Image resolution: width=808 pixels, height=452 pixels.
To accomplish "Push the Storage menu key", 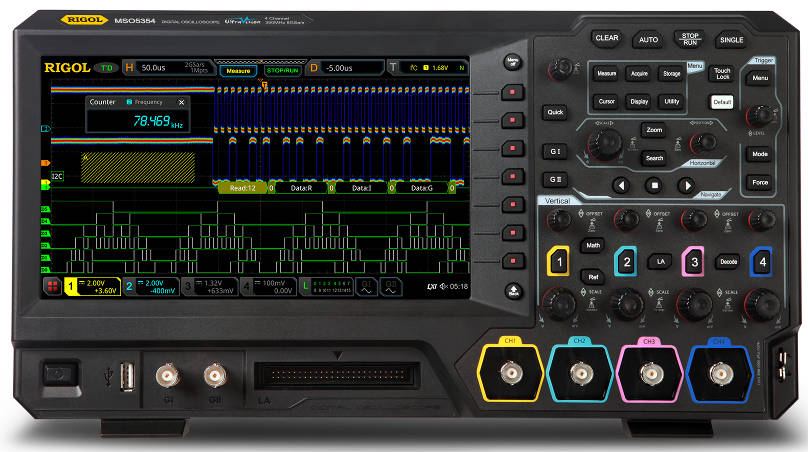I will (x=671, y=74).
